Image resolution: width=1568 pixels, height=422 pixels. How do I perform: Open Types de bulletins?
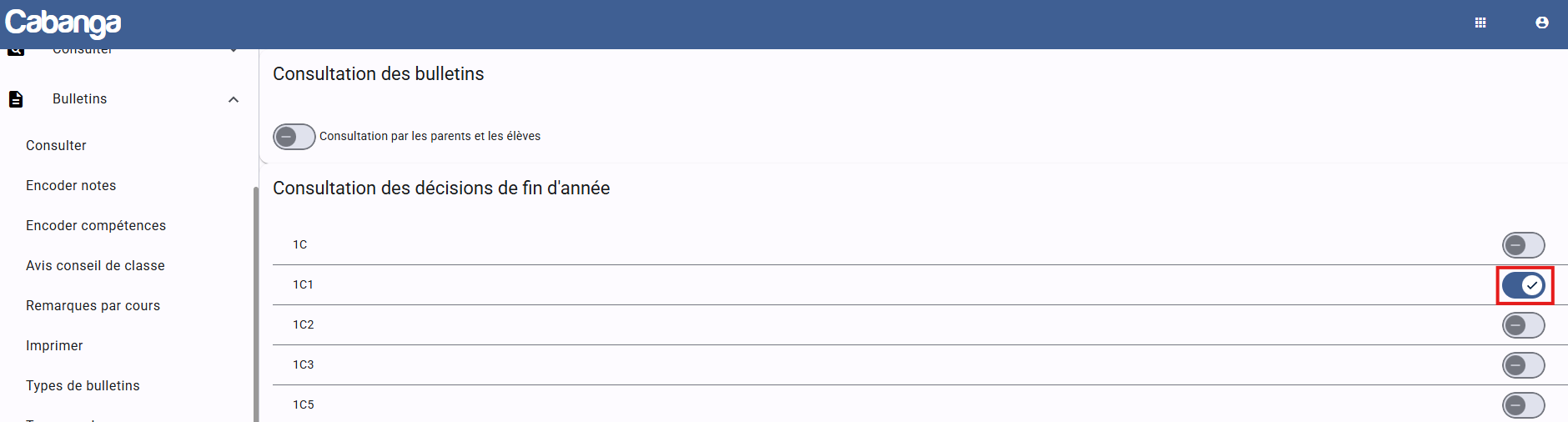[83, 385]
